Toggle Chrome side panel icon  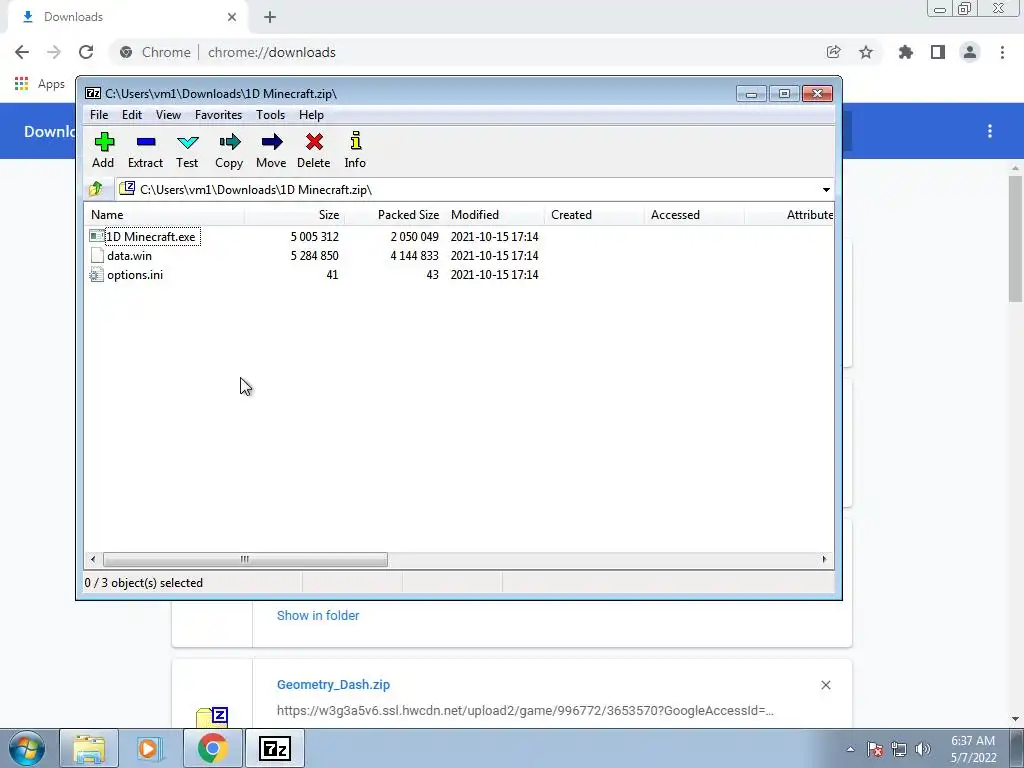[938, 52]
